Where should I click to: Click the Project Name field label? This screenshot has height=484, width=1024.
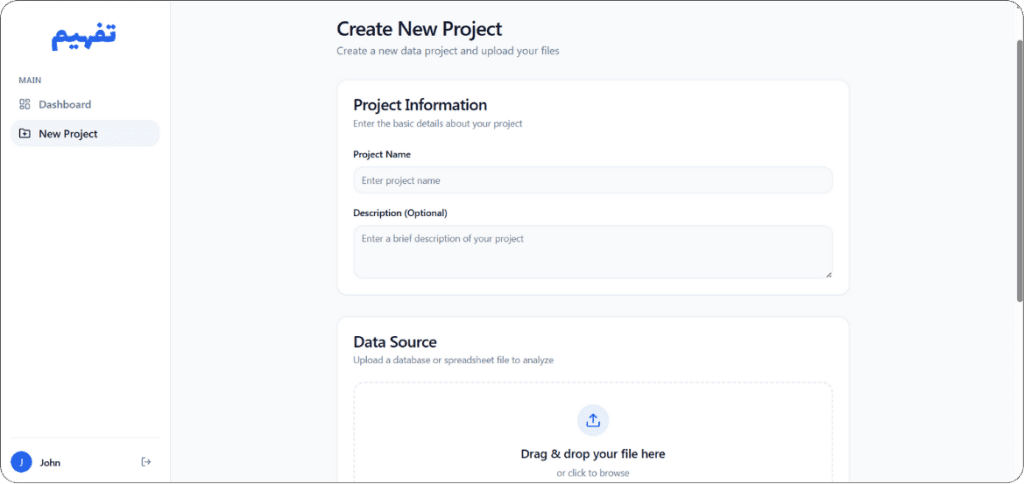(x=382, y=155)
